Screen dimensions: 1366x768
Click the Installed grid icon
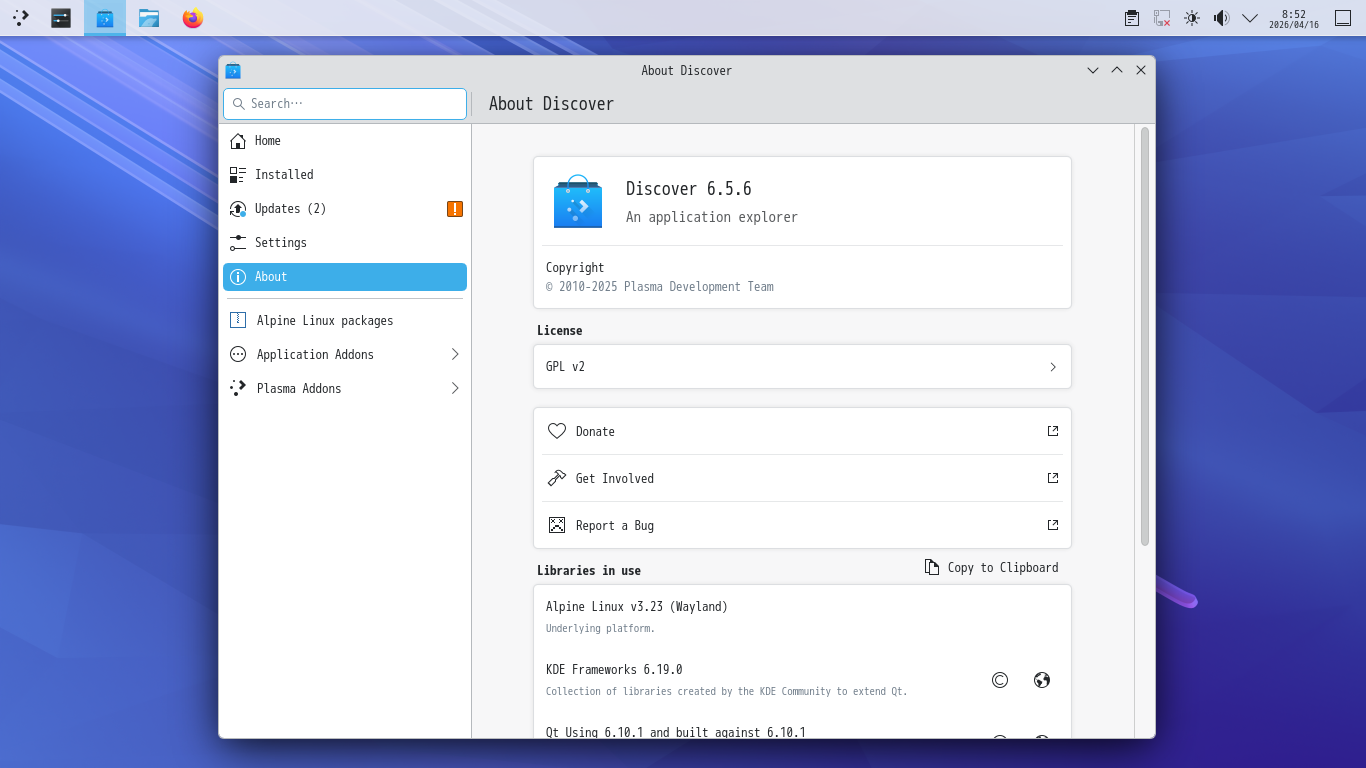(x=238, y=175)
